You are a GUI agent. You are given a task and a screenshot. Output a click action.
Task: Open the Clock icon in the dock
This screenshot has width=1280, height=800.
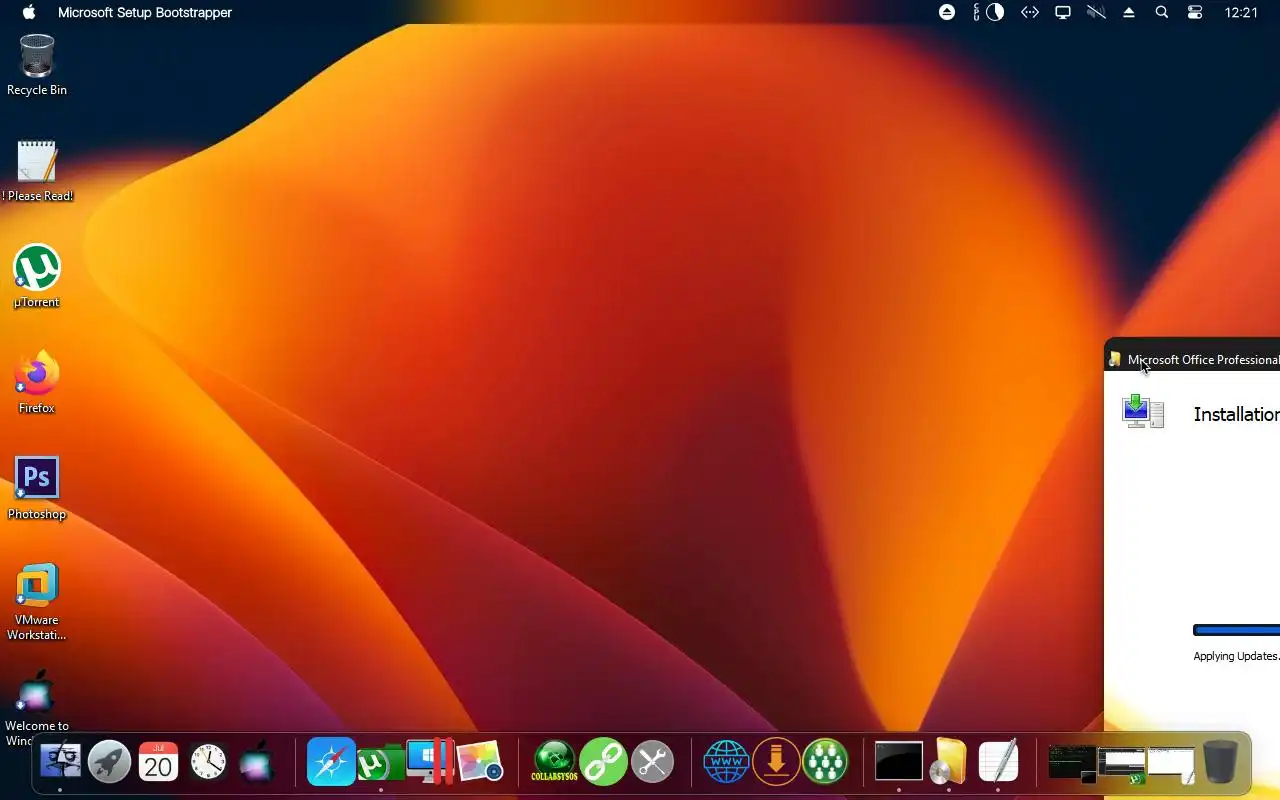point(208,762)
